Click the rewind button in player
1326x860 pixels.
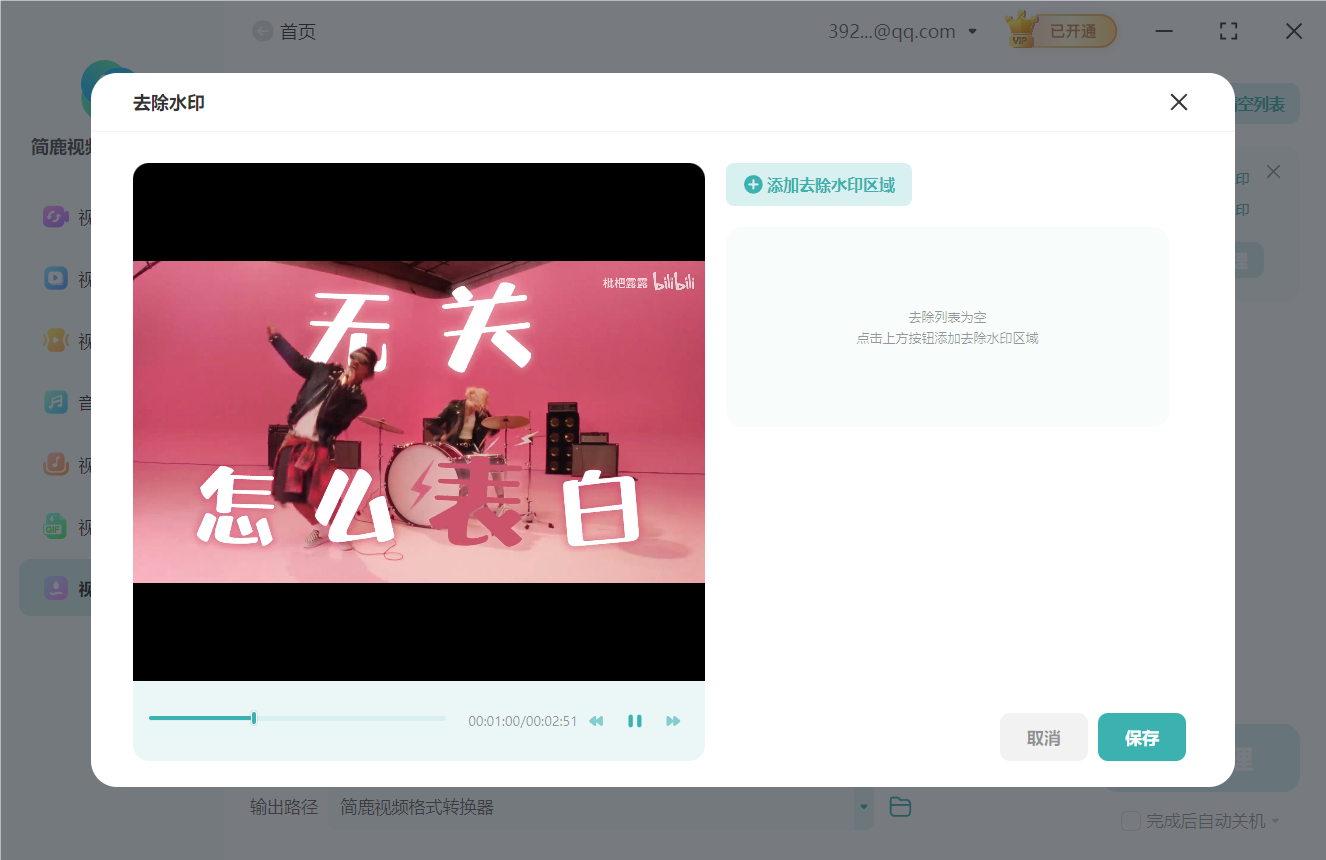click(x=596, y=721)
